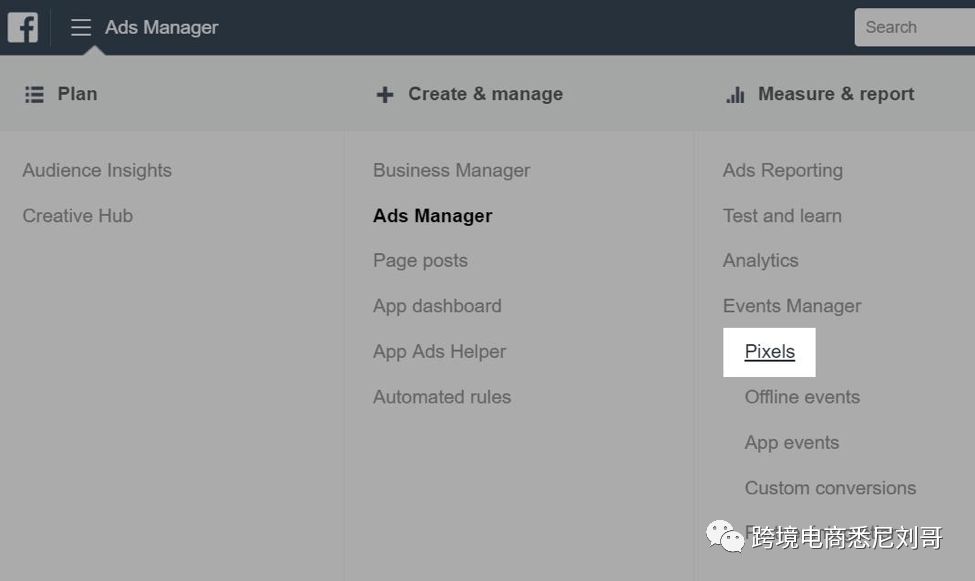
Task: Open Test and learn
Action: pos(782,215)
